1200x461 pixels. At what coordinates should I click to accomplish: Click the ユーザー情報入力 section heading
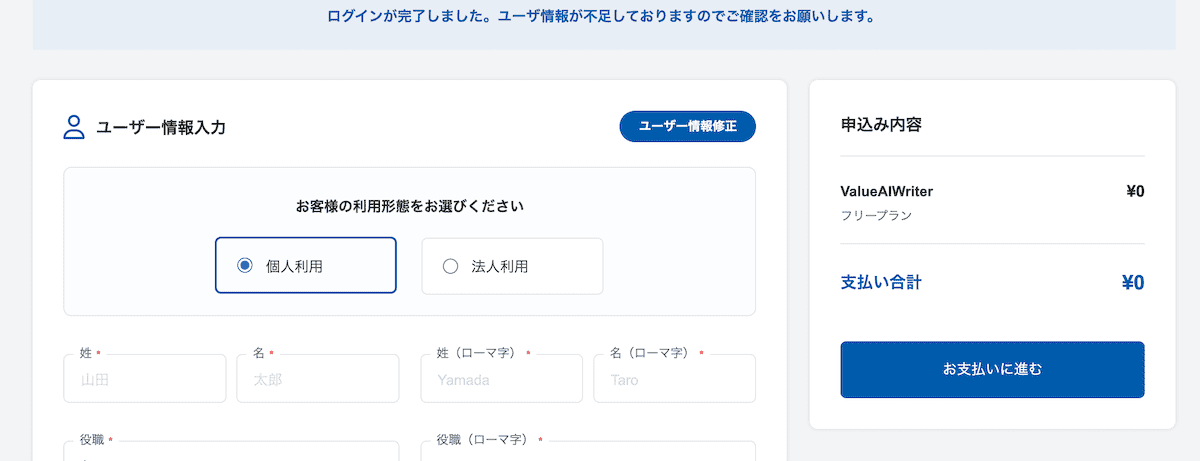point(161,127)
